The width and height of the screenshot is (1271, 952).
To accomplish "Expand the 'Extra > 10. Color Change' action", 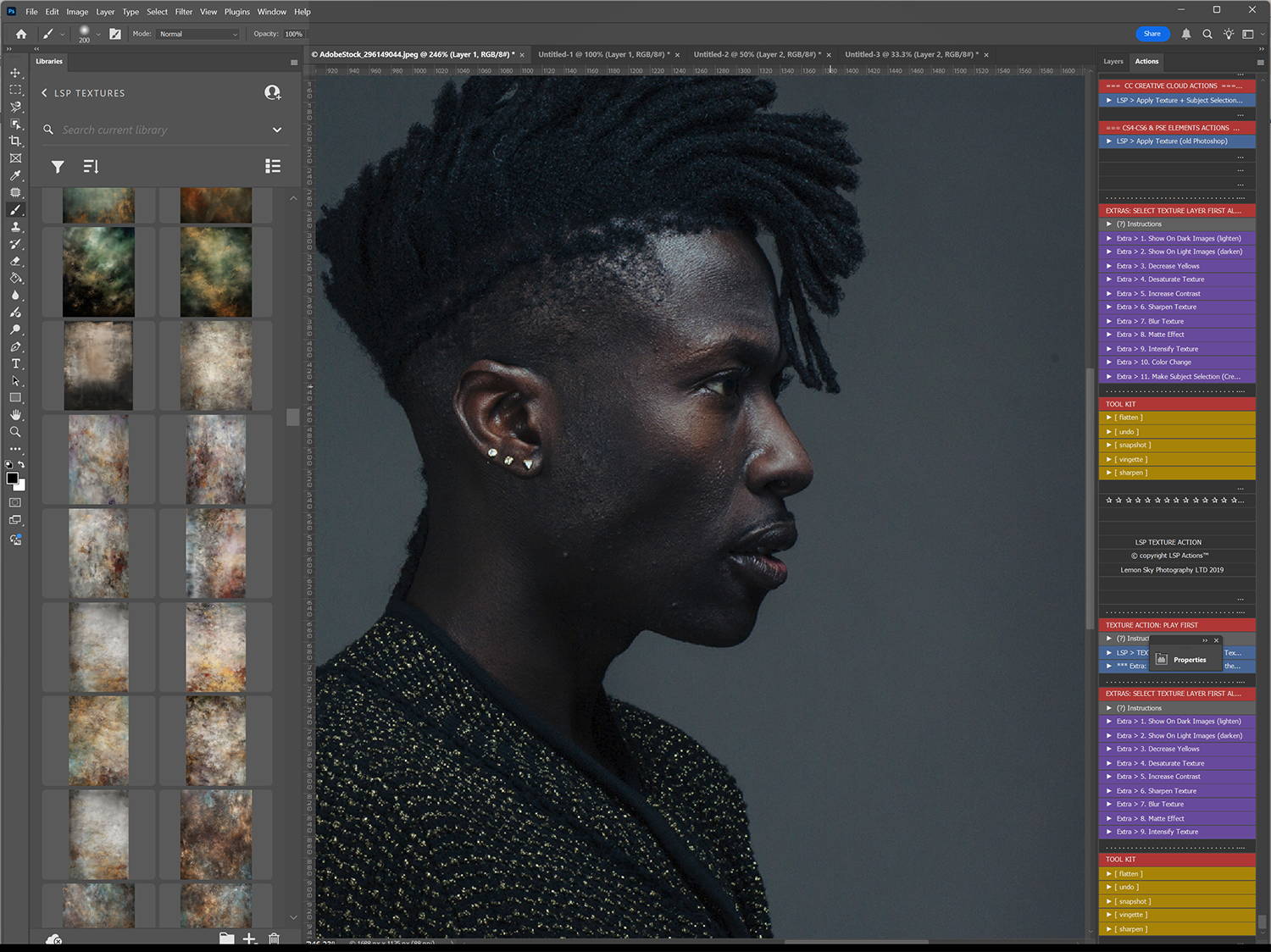I will (x=1109, y=363).
